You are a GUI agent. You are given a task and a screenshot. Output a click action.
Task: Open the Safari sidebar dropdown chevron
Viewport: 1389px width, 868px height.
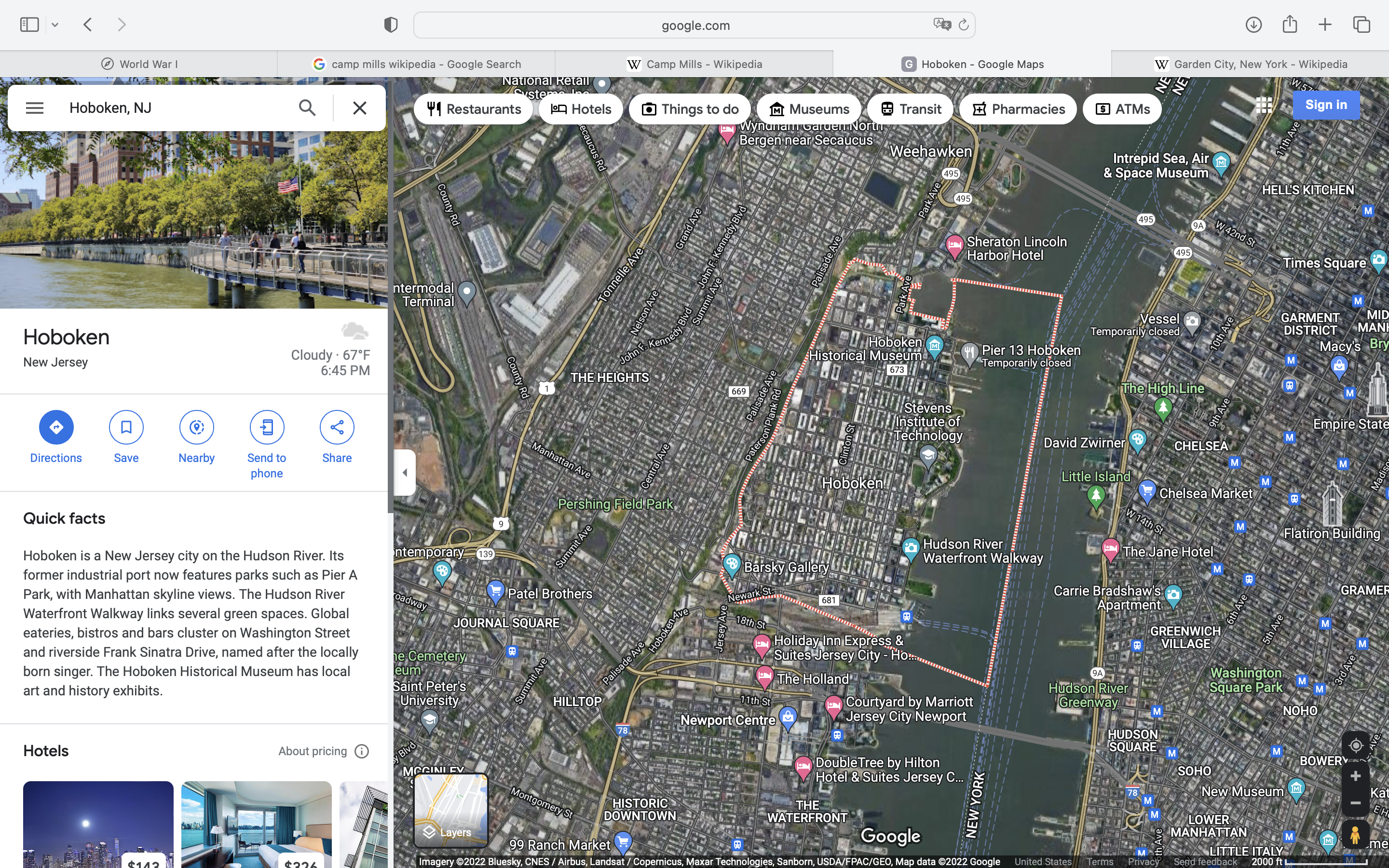click(x=55, y=25)
